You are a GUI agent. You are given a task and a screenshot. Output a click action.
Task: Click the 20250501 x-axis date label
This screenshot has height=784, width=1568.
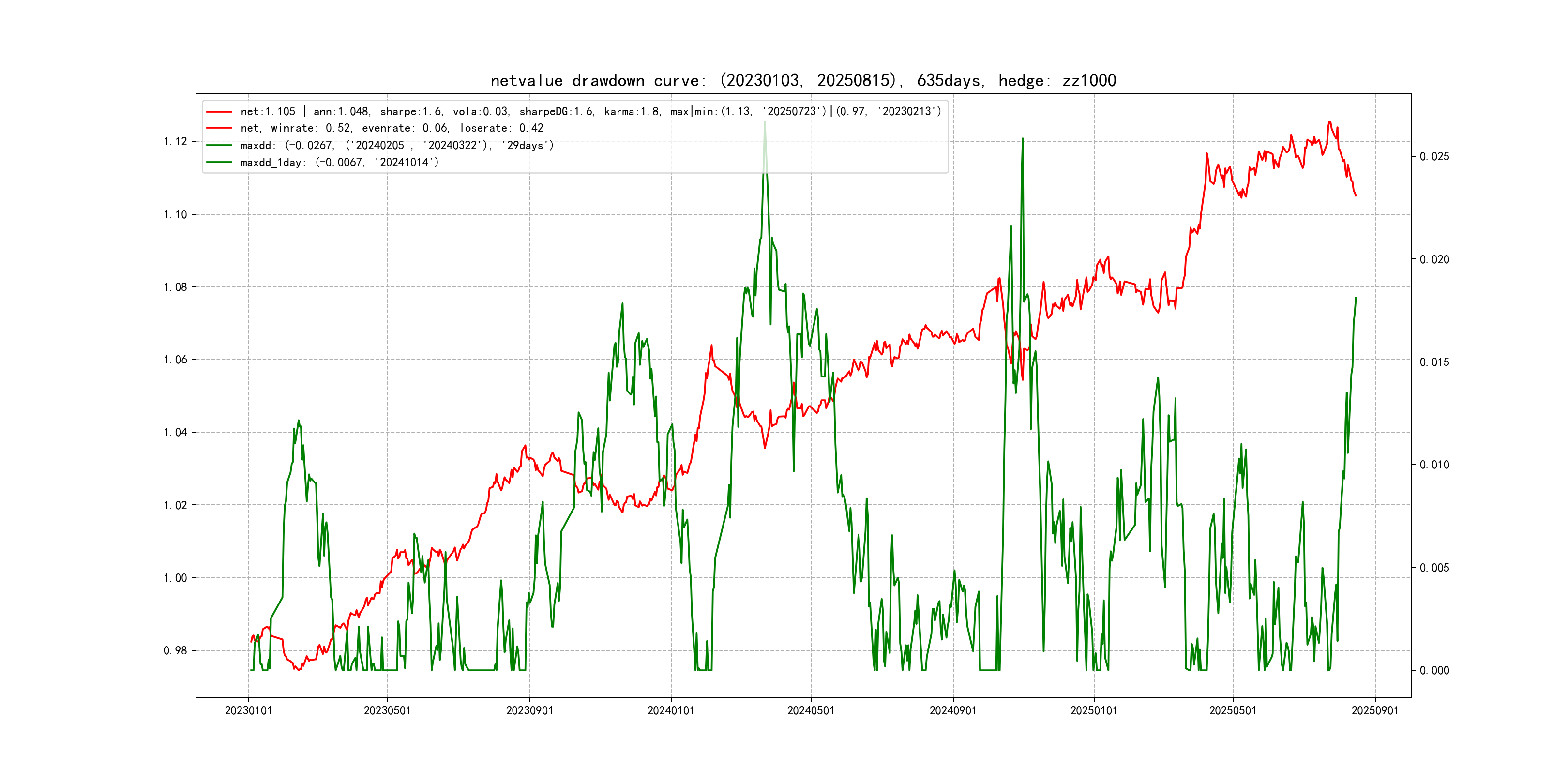[1233, 711]
